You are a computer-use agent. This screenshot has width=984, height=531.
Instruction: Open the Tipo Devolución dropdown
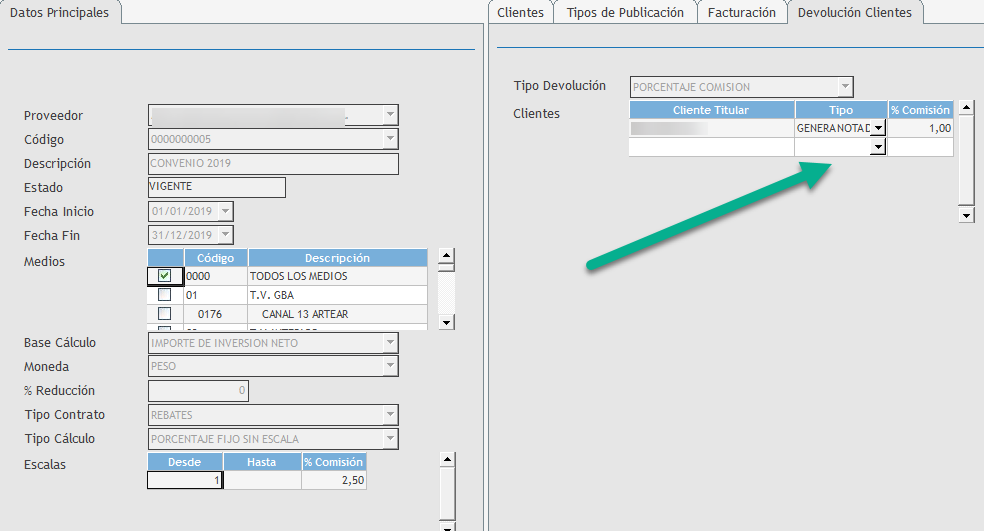(845, 87)
